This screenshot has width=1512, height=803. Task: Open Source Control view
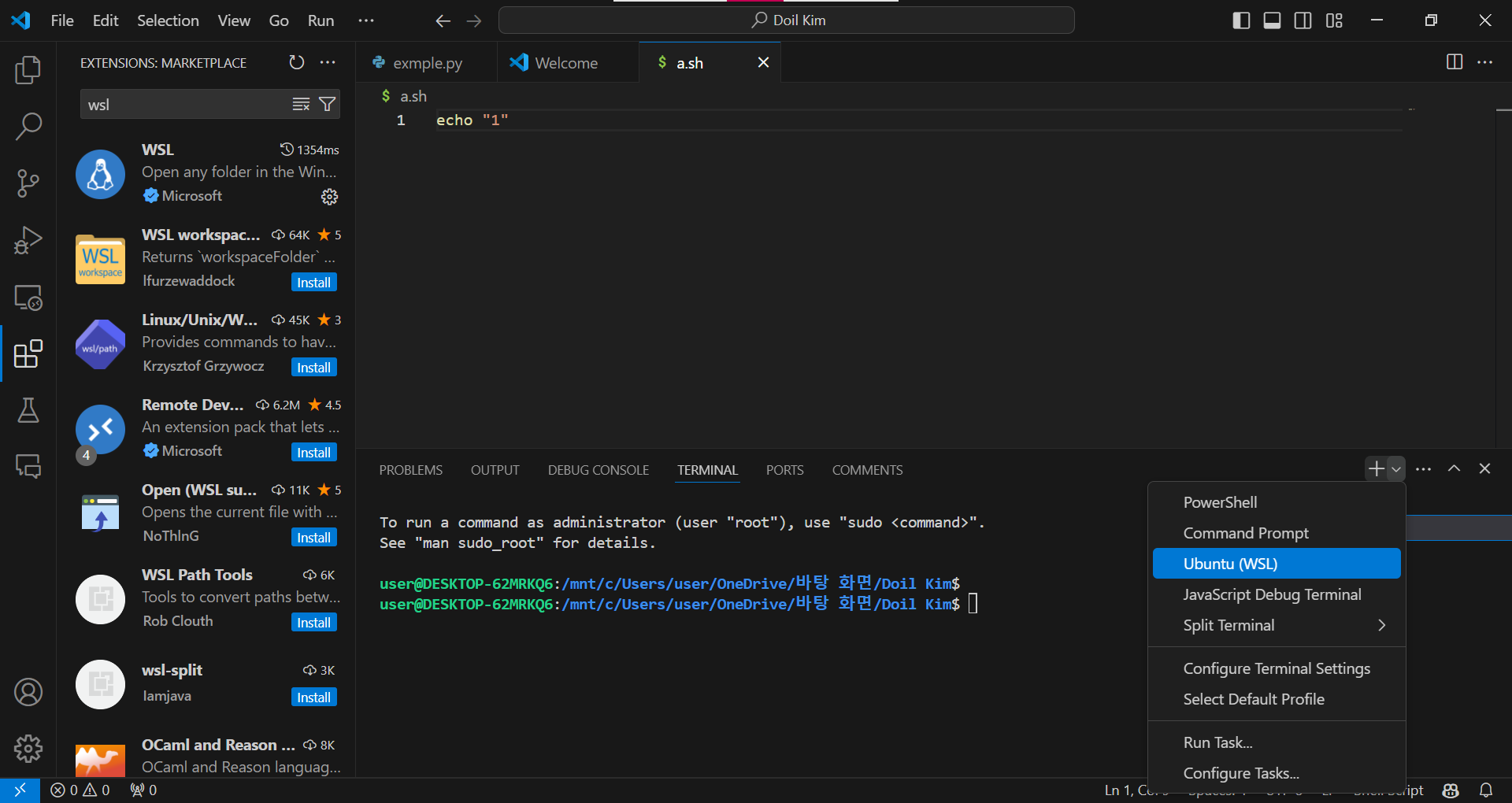pyautogui.click(x=28, y=183)
